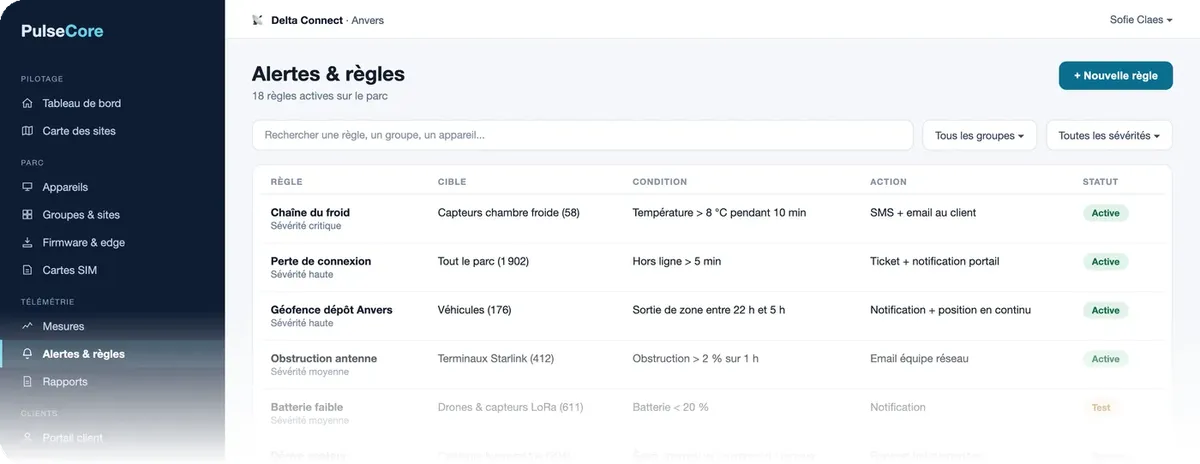Viewport: 1200px width, 464px height.
Task: Click 'Batterie < 20 %' condition
Action: pyautogui.click(x=671, y=407)
